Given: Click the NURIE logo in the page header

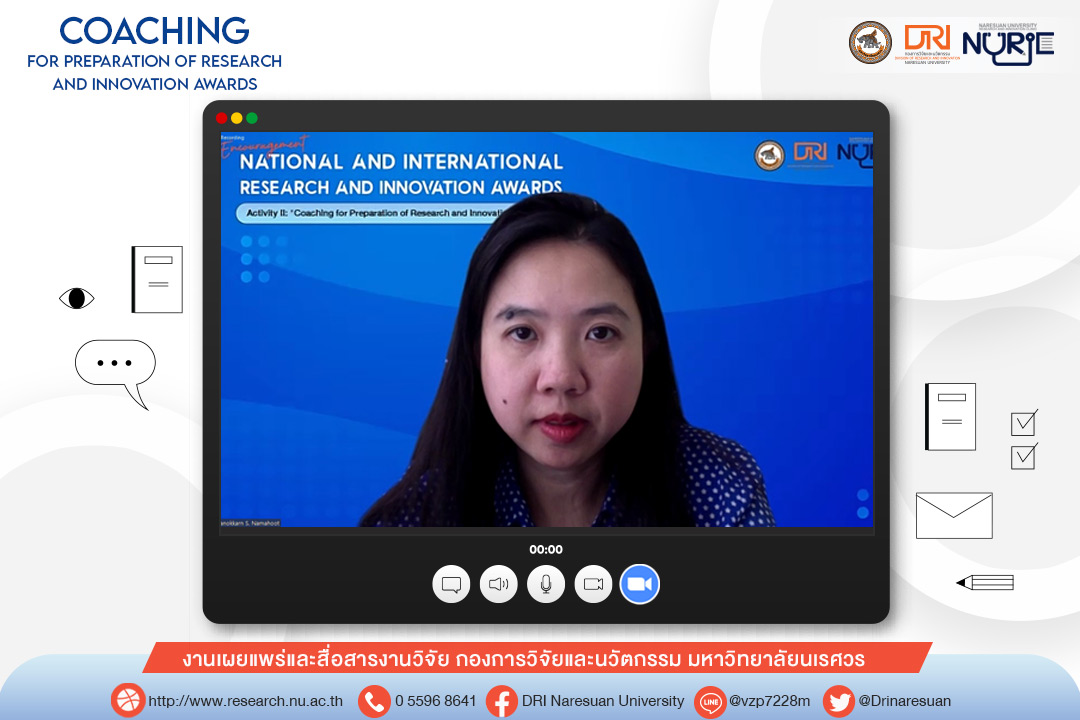Looking at the screenshot, I should pos(1008,45).
